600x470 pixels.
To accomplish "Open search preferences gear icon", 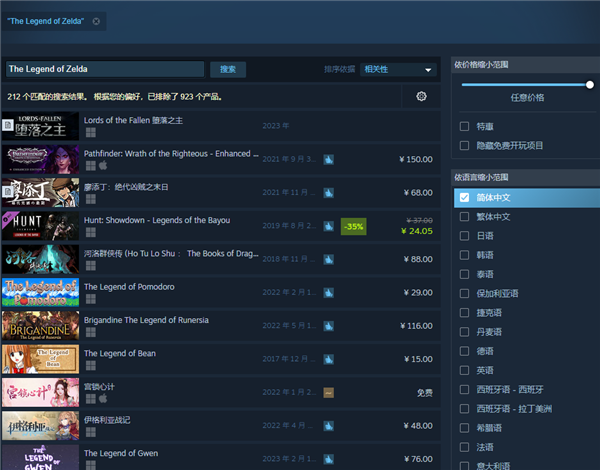I will [421, 96].
